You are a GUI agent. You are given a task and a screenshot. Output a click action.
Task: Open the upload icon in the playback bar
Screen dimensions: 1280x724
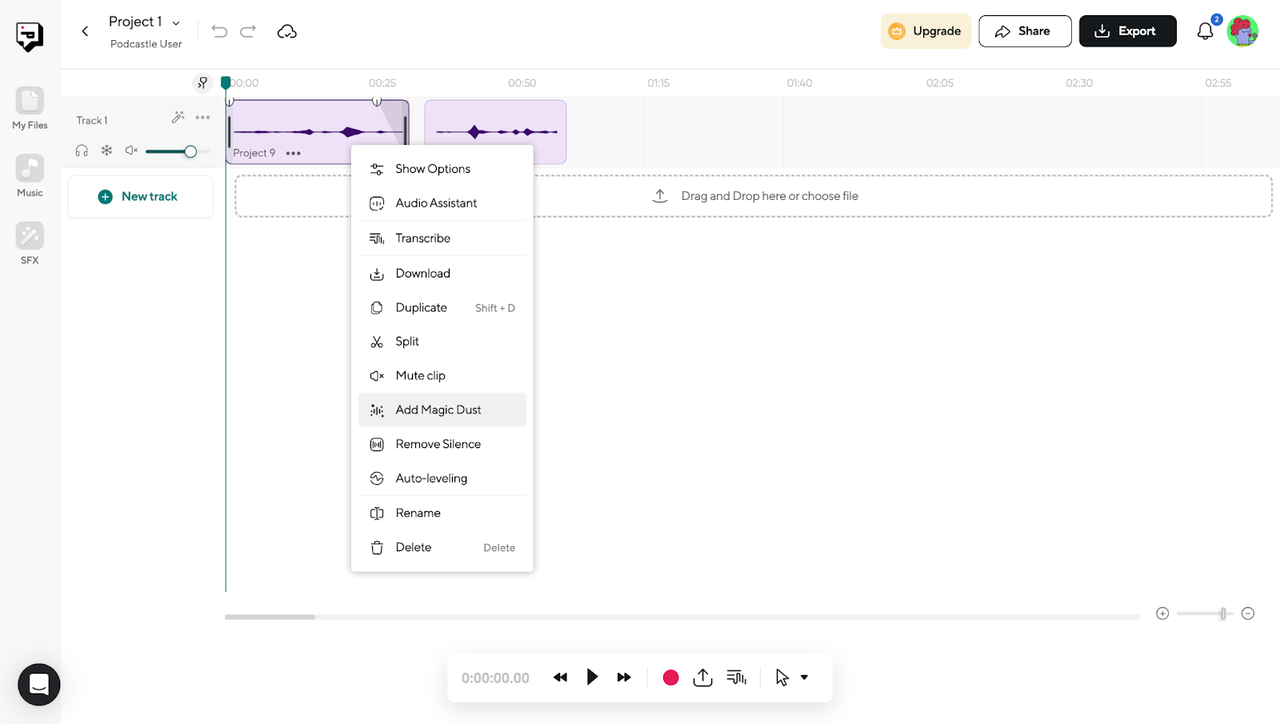(x=703, y=677)
